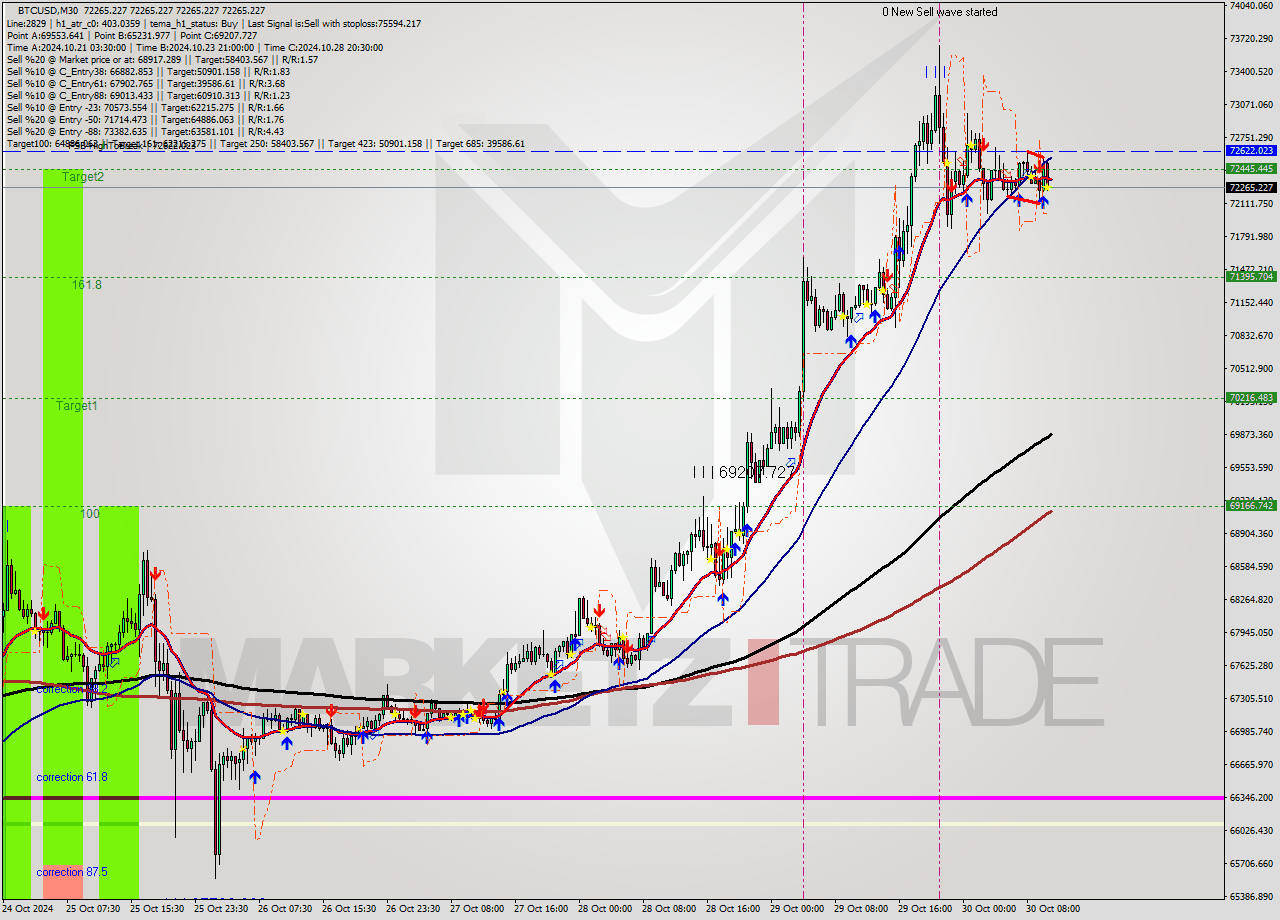This screenshot has width=1280, height=920.
Task: Click the '24 Oct 2024' date label
Action: (27, 909)
